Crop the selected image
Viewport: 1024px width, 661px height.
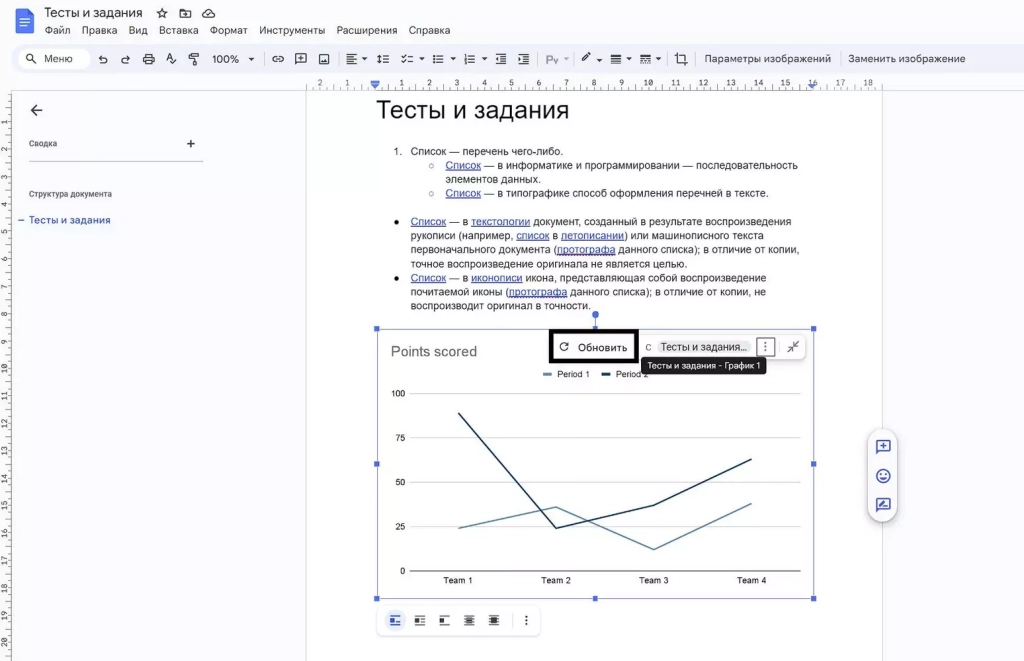tap(681, 59)
